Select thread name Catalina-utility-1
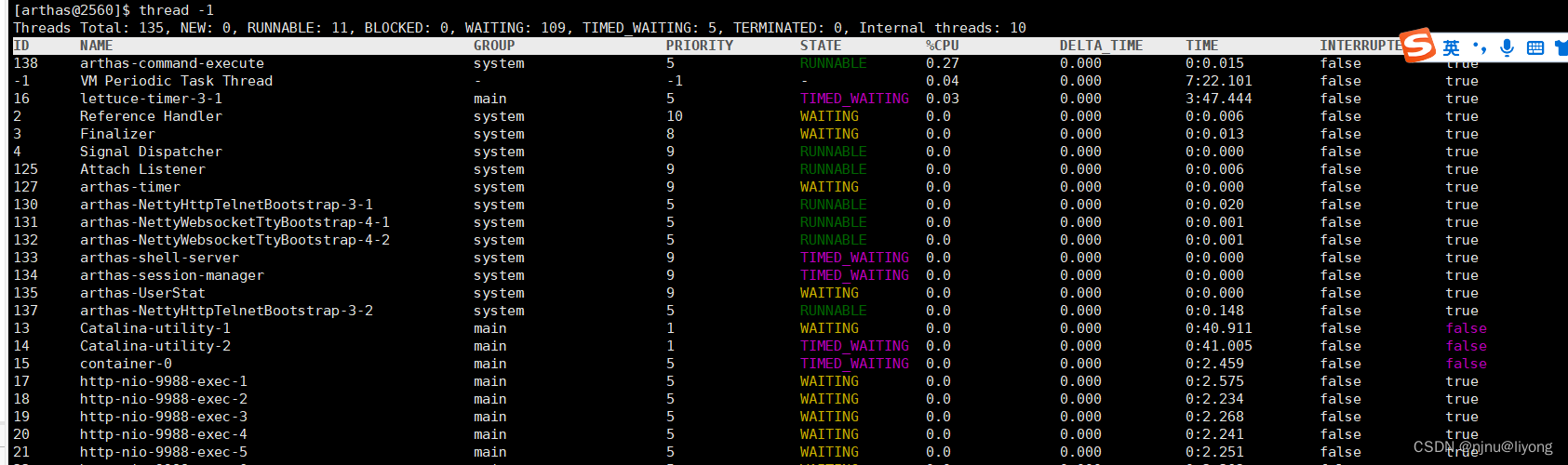Image resolution: width=1568 pixels, height=465 pixels. (x=155, y=328)
